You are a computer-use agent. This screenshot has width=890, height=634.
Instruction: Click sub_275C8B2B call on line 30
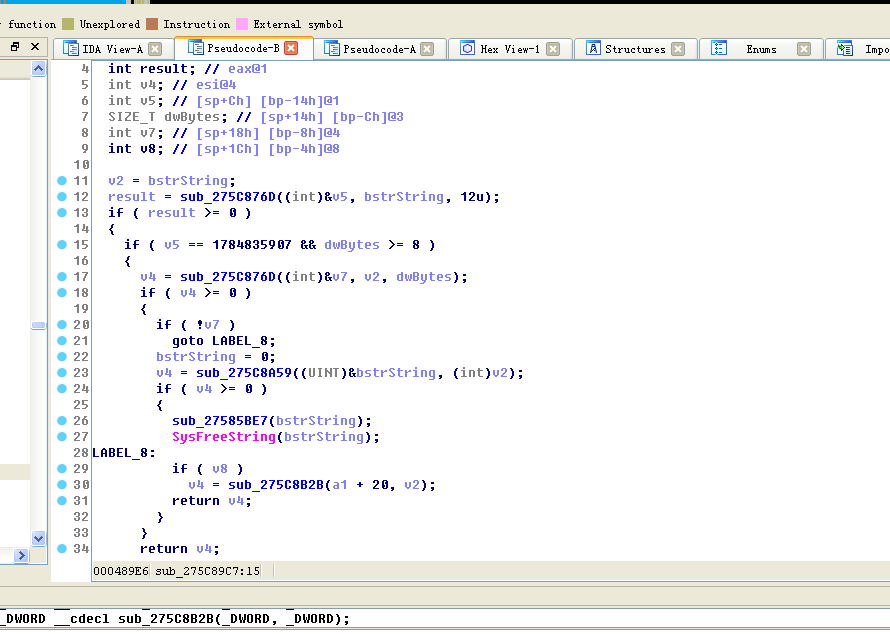point(276,485)
